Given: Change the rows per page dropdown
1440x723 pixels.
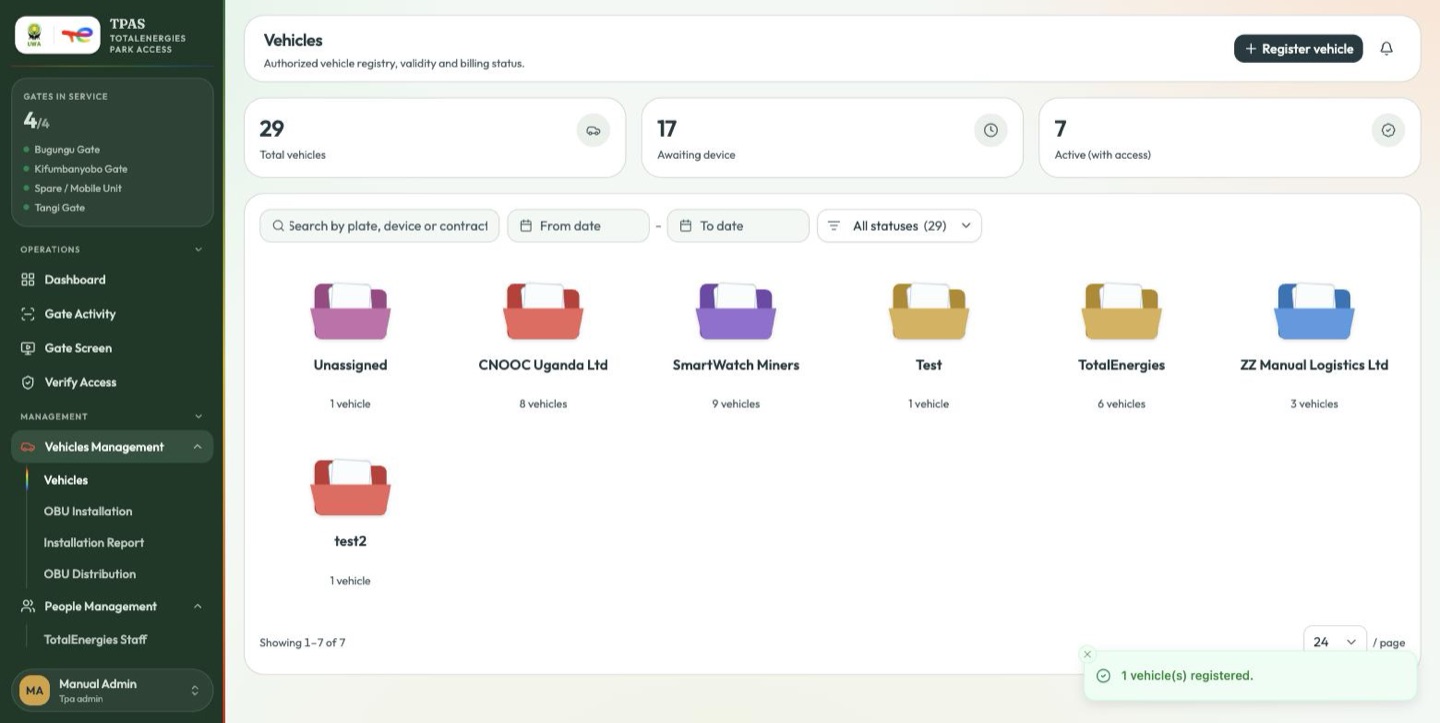Looking at the screenshot, I should pos(1335,642).
